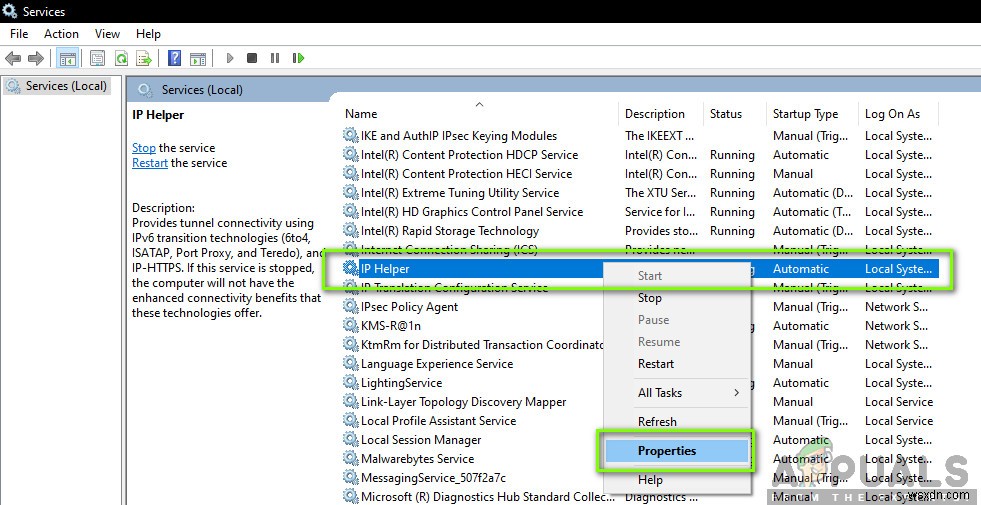Open the File menu
Screen dimensions: 981x505
coord(19,34)
